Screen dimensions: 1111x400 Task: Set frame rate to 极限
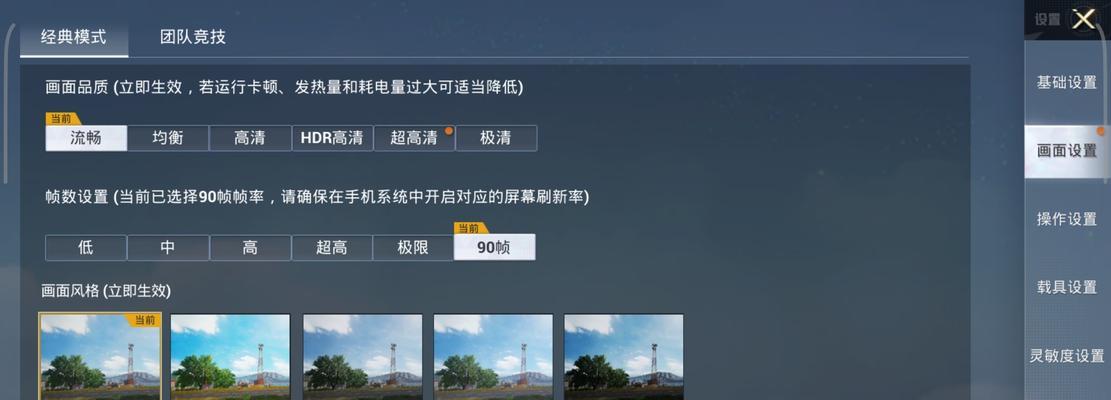tap(413, 248)
